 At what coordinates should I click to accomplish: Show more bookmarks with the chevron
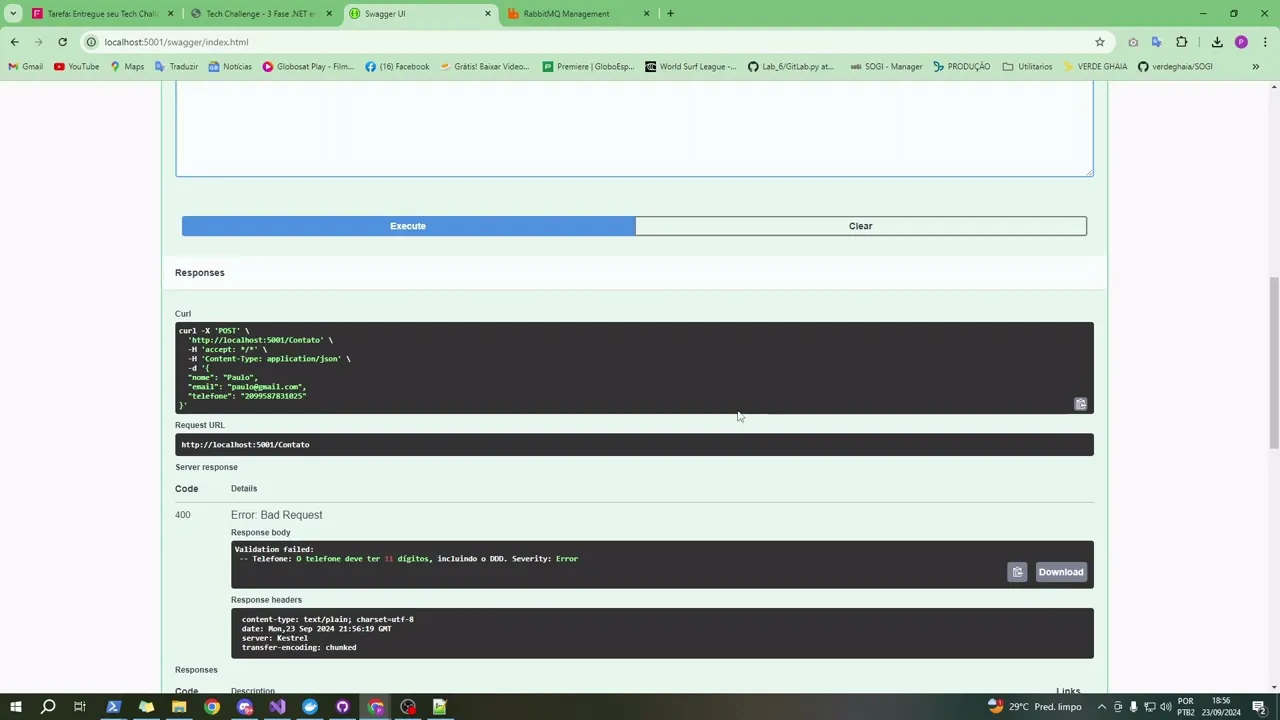(1255, 67)
